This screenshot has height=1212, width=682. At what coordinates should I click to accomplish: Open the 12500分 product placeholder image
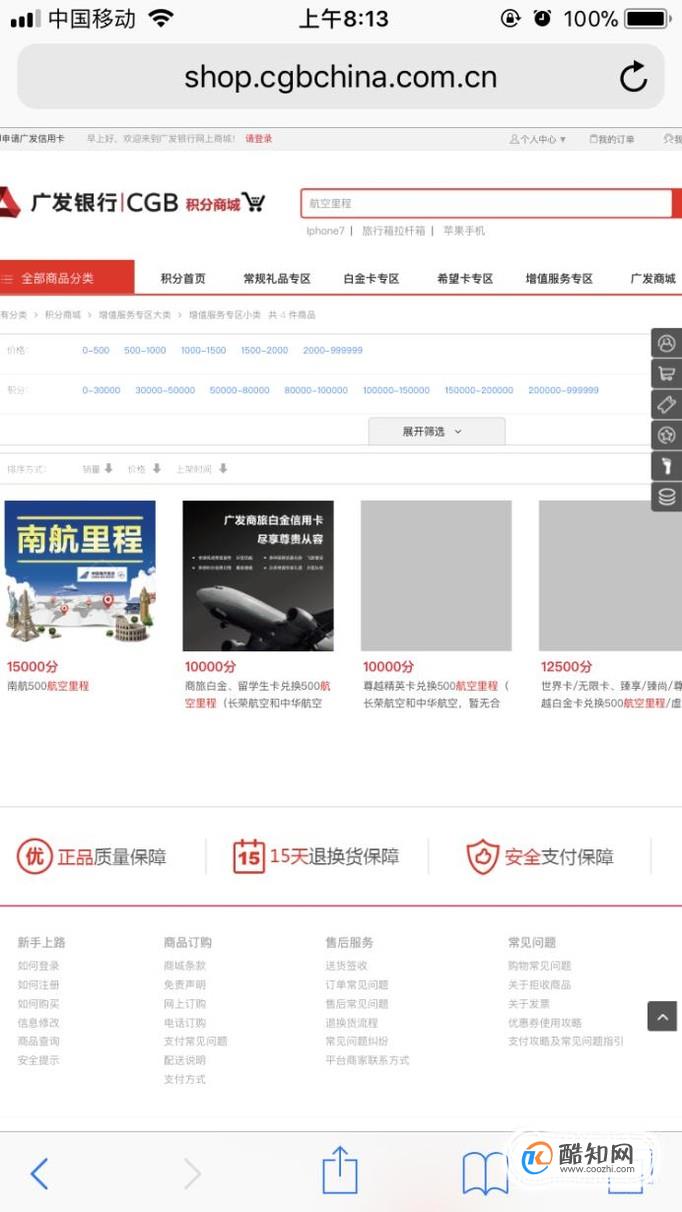pyautogui.click(x=610, y=576)
